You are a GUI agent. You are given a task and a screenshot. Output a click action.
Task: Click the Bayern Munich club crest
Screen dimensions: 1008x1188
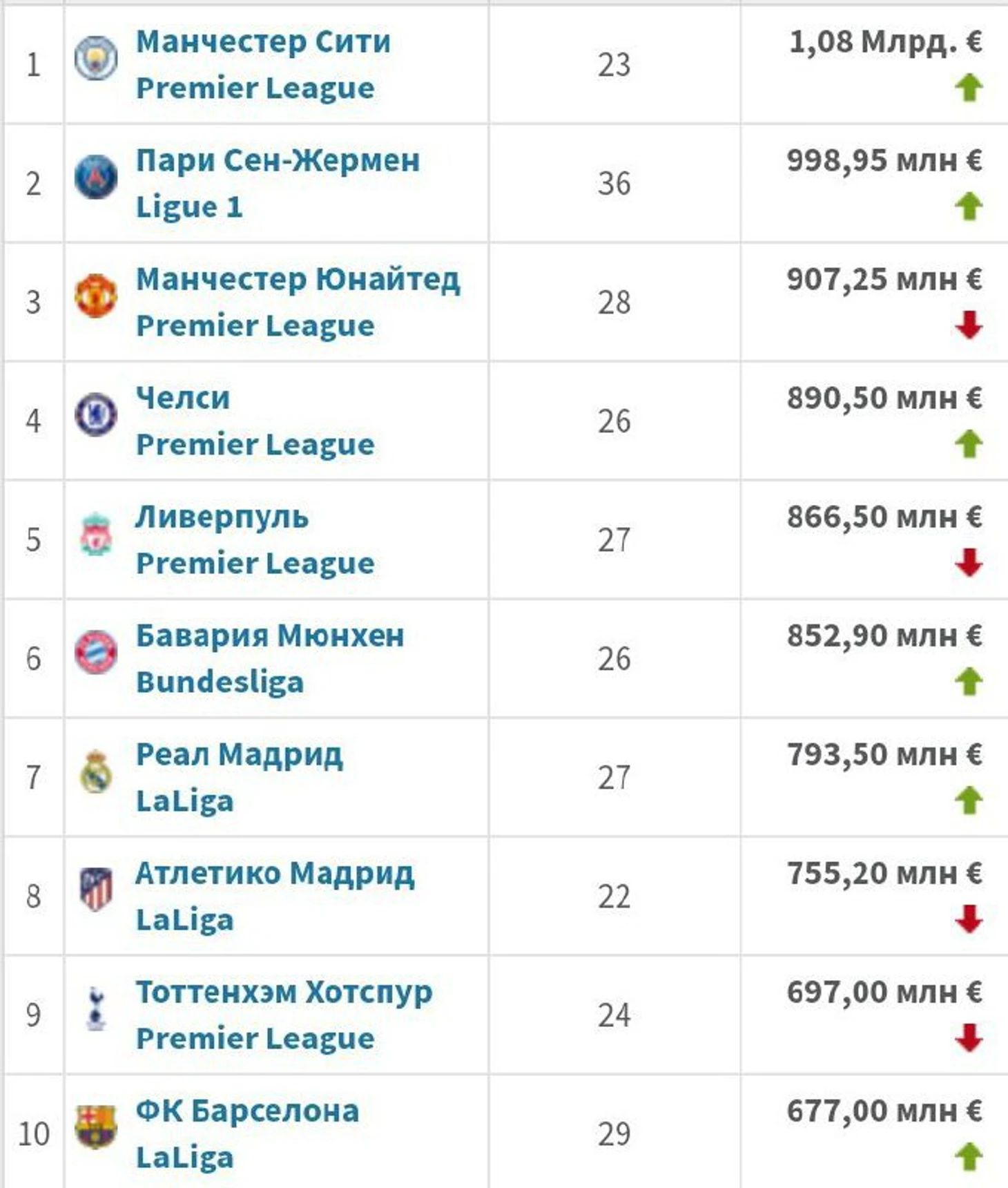tap(96, 653)
